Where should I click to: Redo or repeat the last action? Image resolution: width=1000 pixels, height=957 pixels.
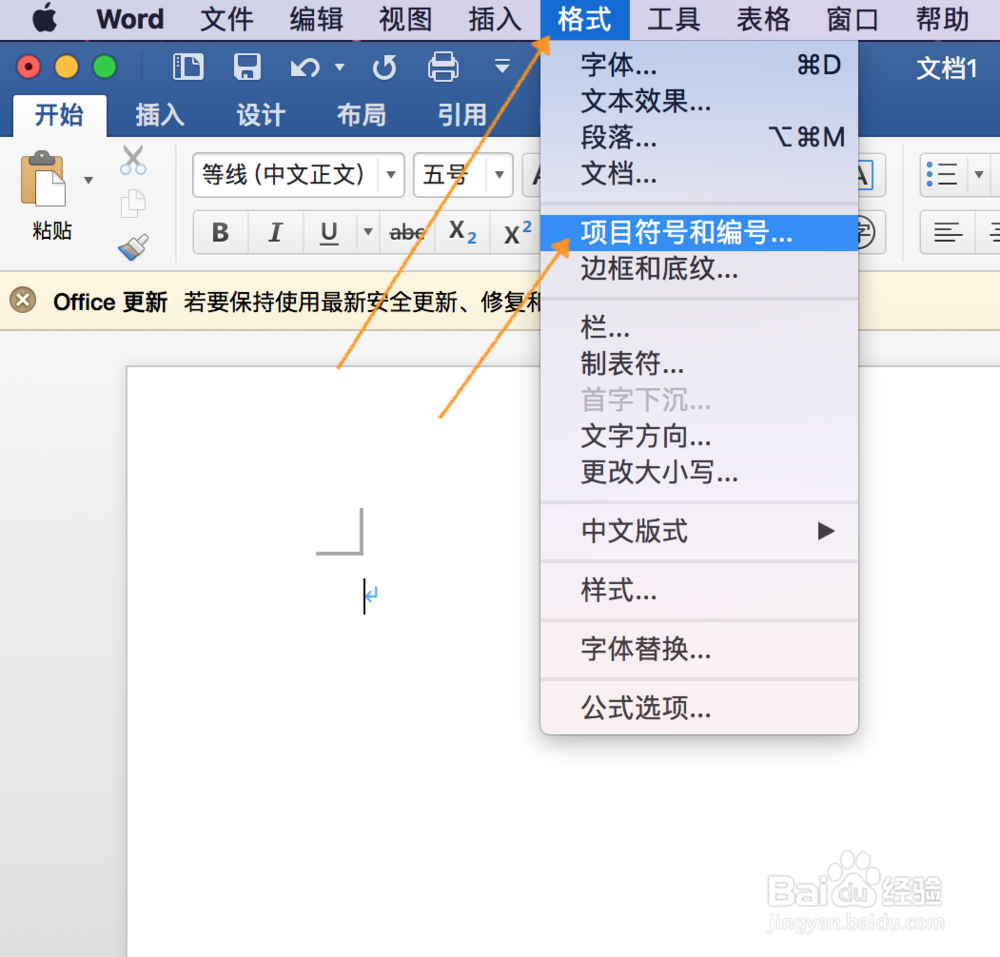pyautogui.click(x=385, y=67)
